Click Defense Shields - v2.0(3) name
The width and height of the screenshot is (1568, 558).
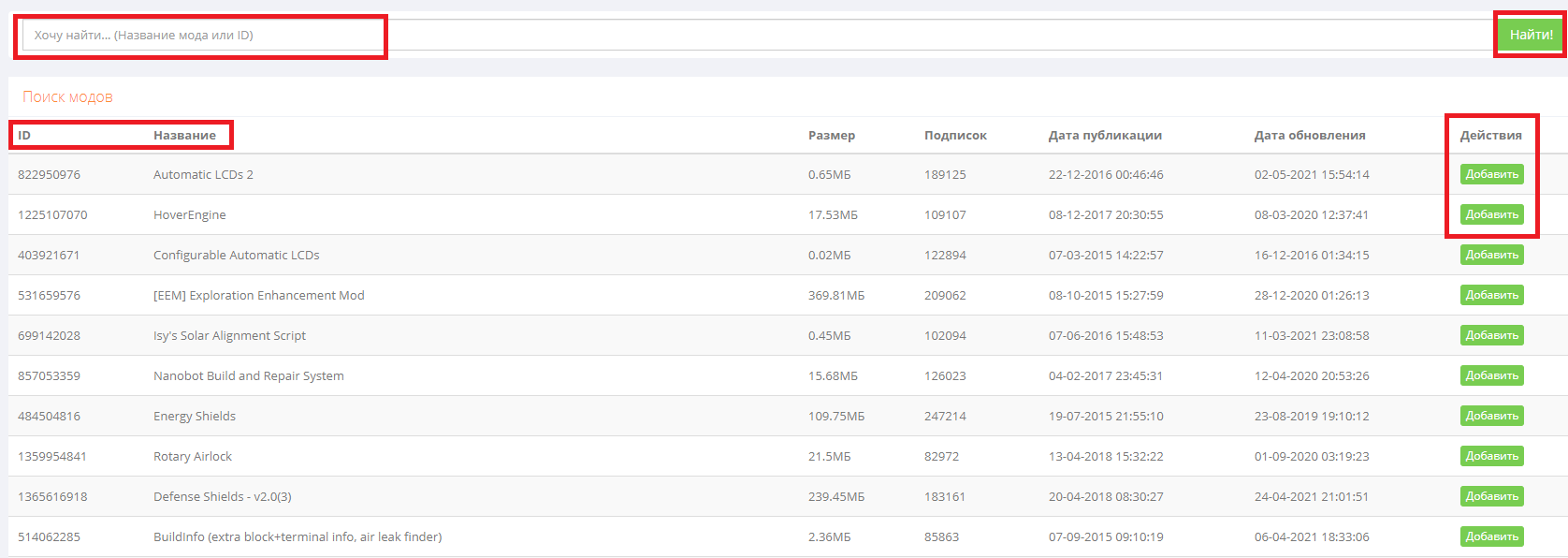pos(223,496)
